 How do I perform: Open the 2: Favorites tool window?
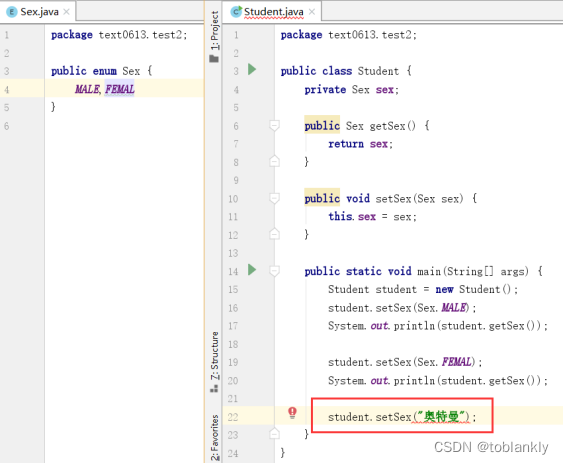(214, 437)
